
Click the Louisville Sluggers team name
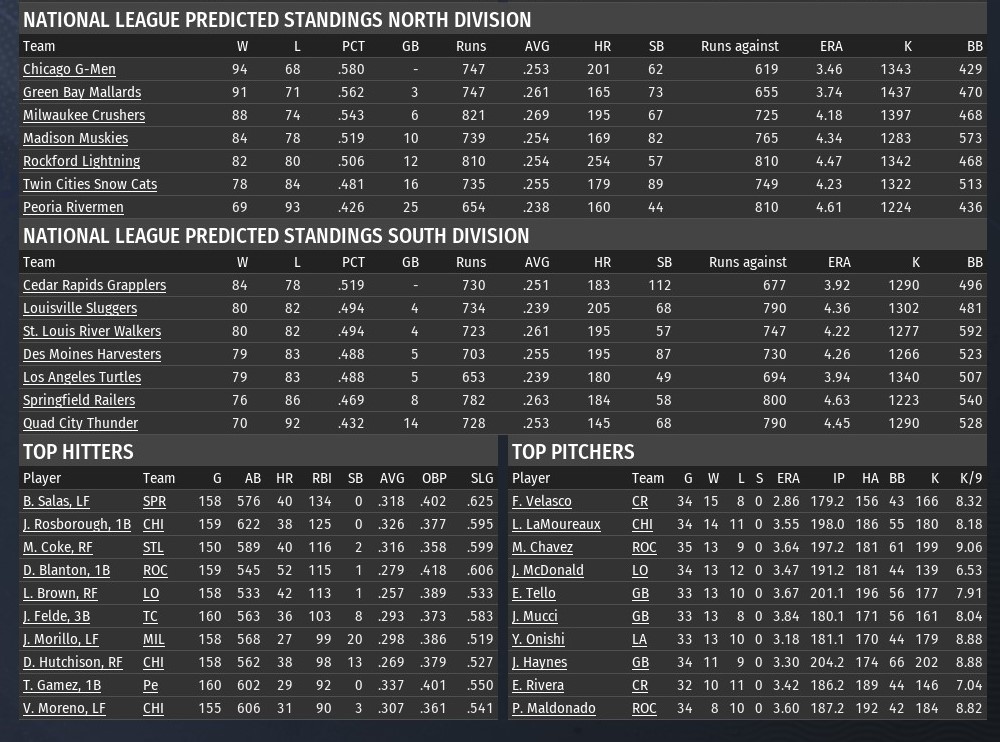click(80, 308)
